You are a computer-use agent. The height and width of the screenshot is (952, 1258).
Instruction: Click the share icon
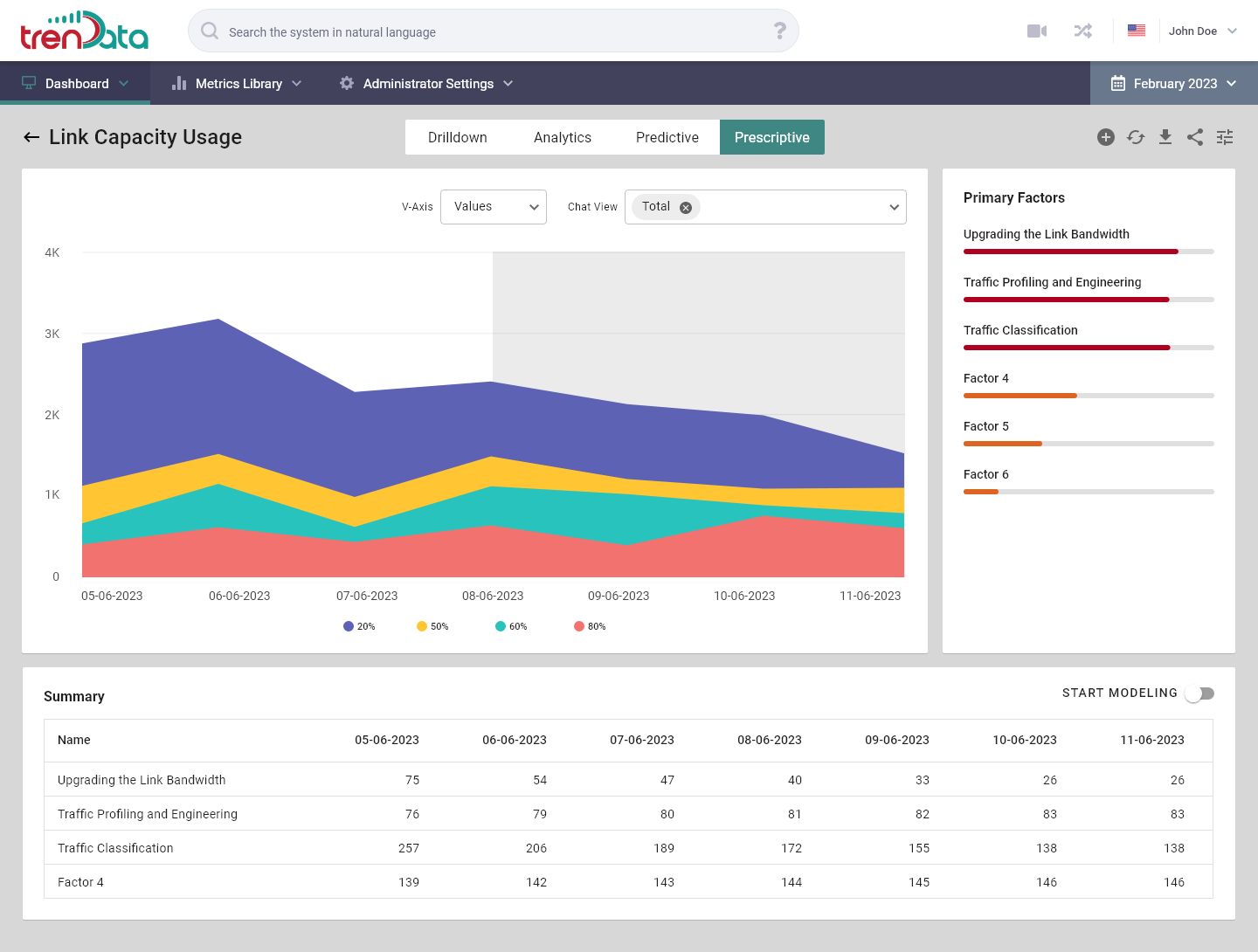coord(1195,137)
